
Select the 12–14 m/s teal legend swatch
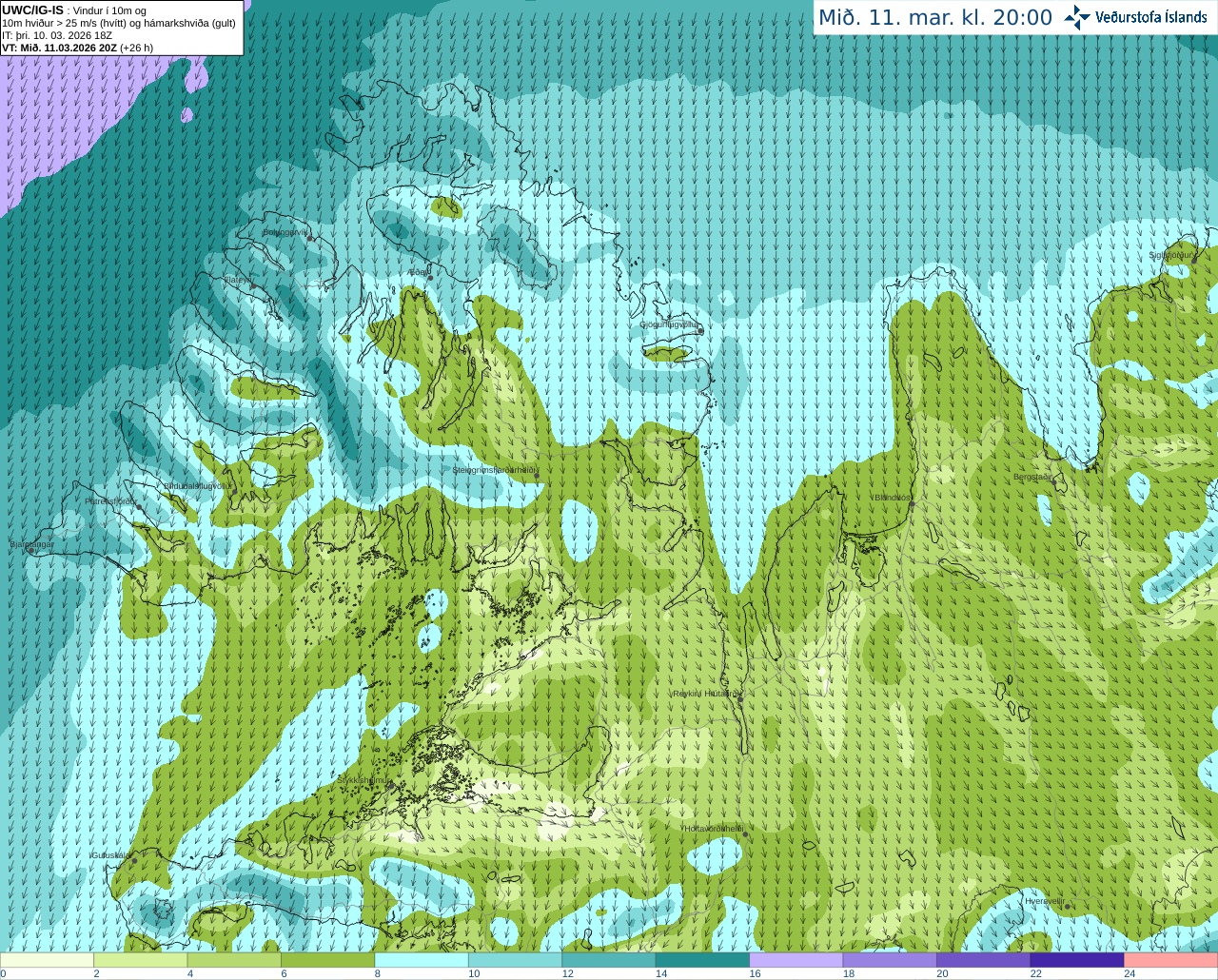pyautogui.click(x=609, y=960)
